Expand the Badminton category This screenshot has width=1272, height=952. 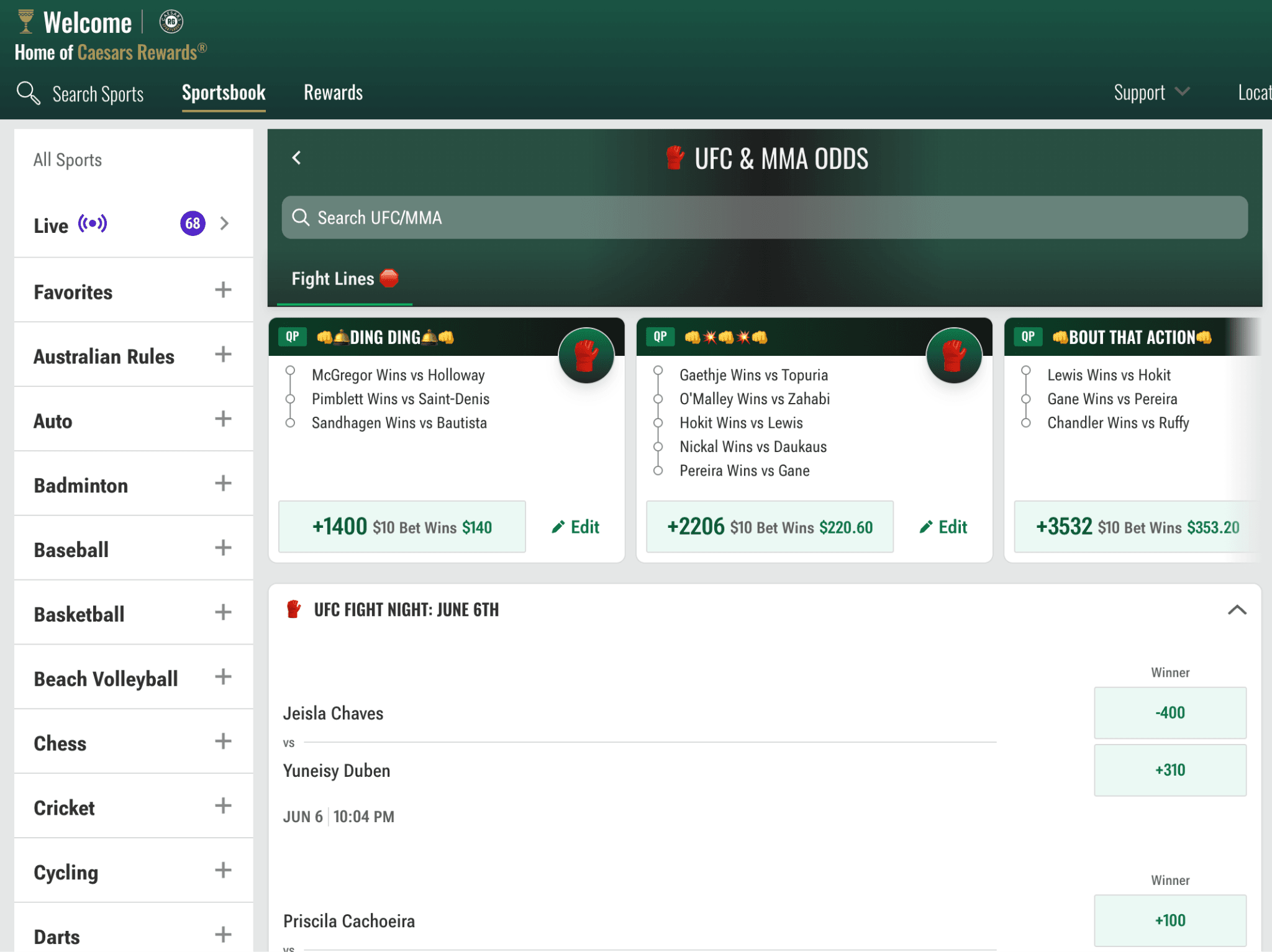[223, 483]
